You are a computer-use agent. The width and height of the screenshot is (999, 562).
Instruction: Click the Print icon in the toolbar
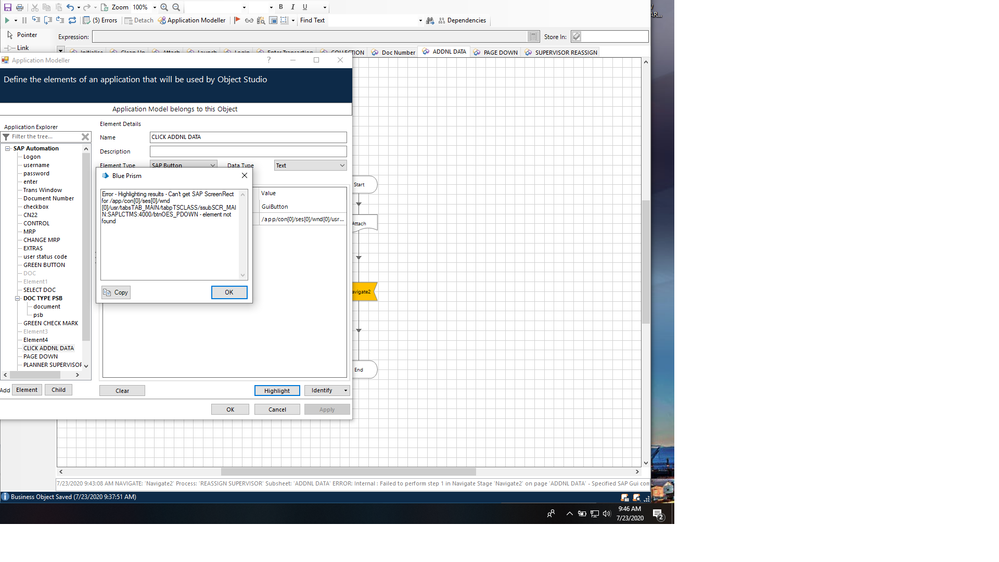pyautogui.click(x=20, y=7)
